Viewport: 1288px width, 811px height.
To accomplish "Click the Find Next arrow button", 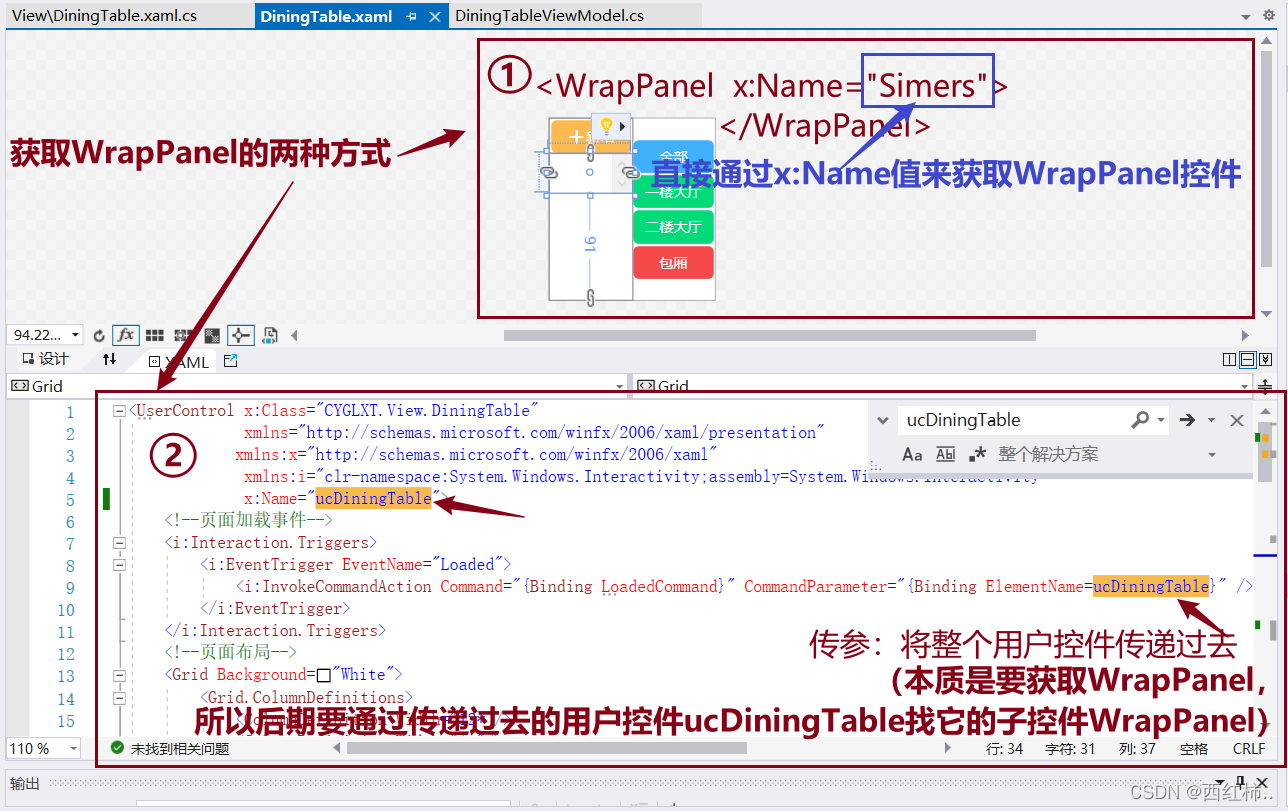I will coord(1187,420).
